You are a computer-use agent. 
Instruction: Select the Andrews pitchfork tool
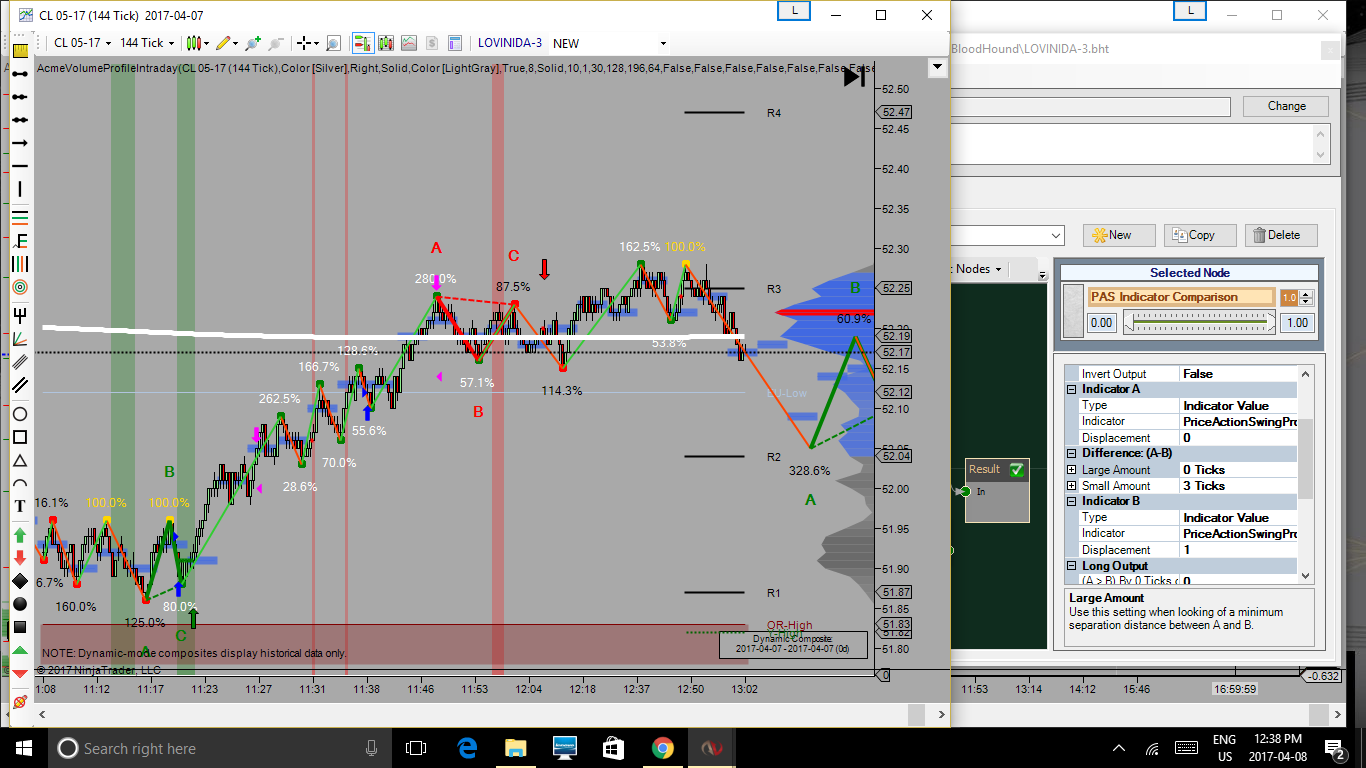[x=20, y=314]
